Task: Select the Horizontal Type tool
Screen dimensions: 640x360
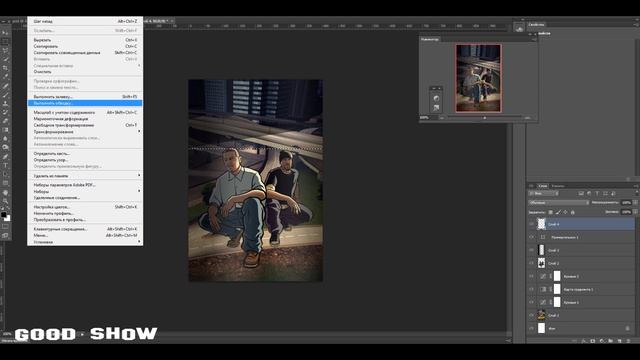Action: pos(5,165)
